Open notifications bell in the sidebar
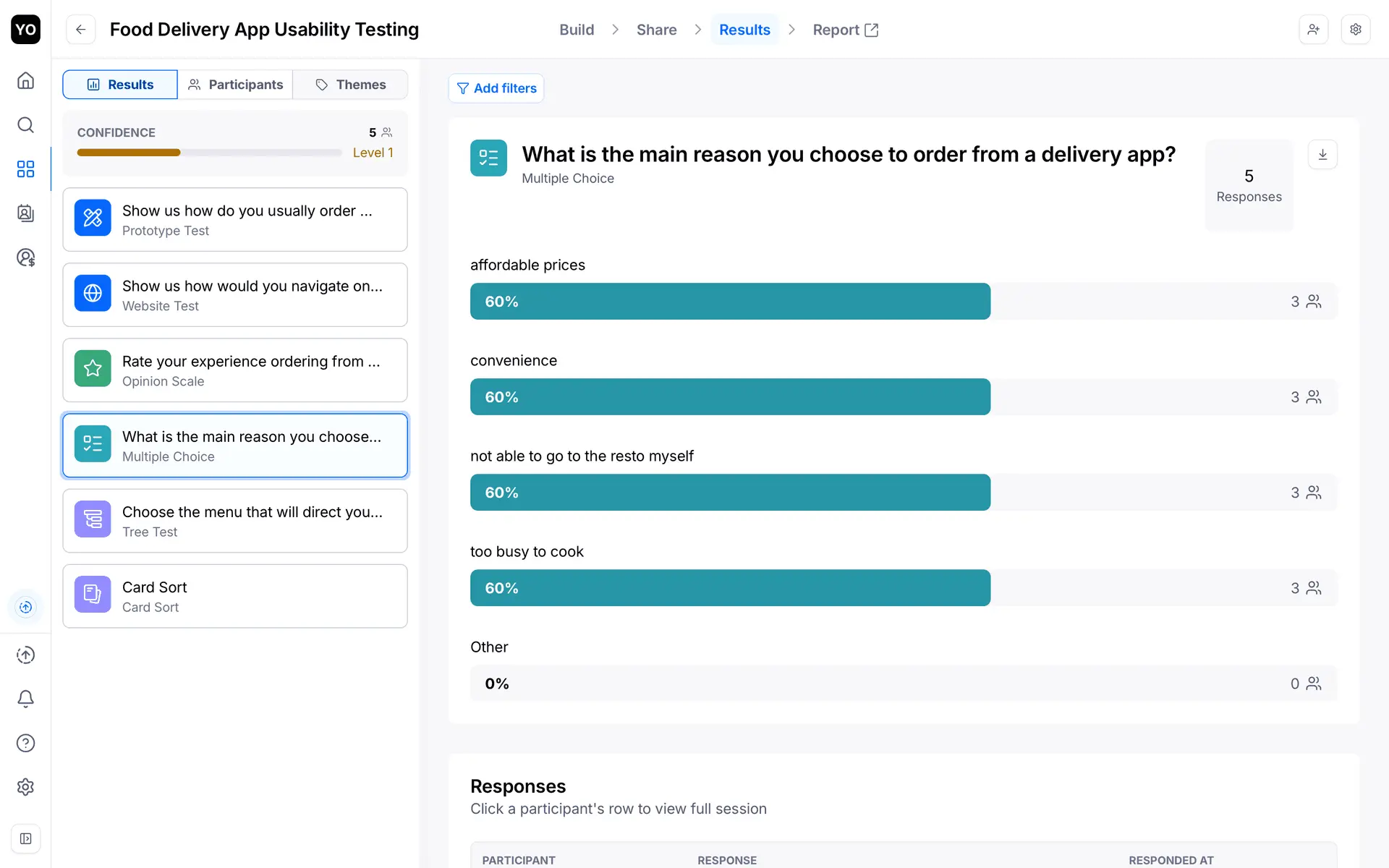The width and height of the screenshot is (1389, 868). (x=25, y=699)
